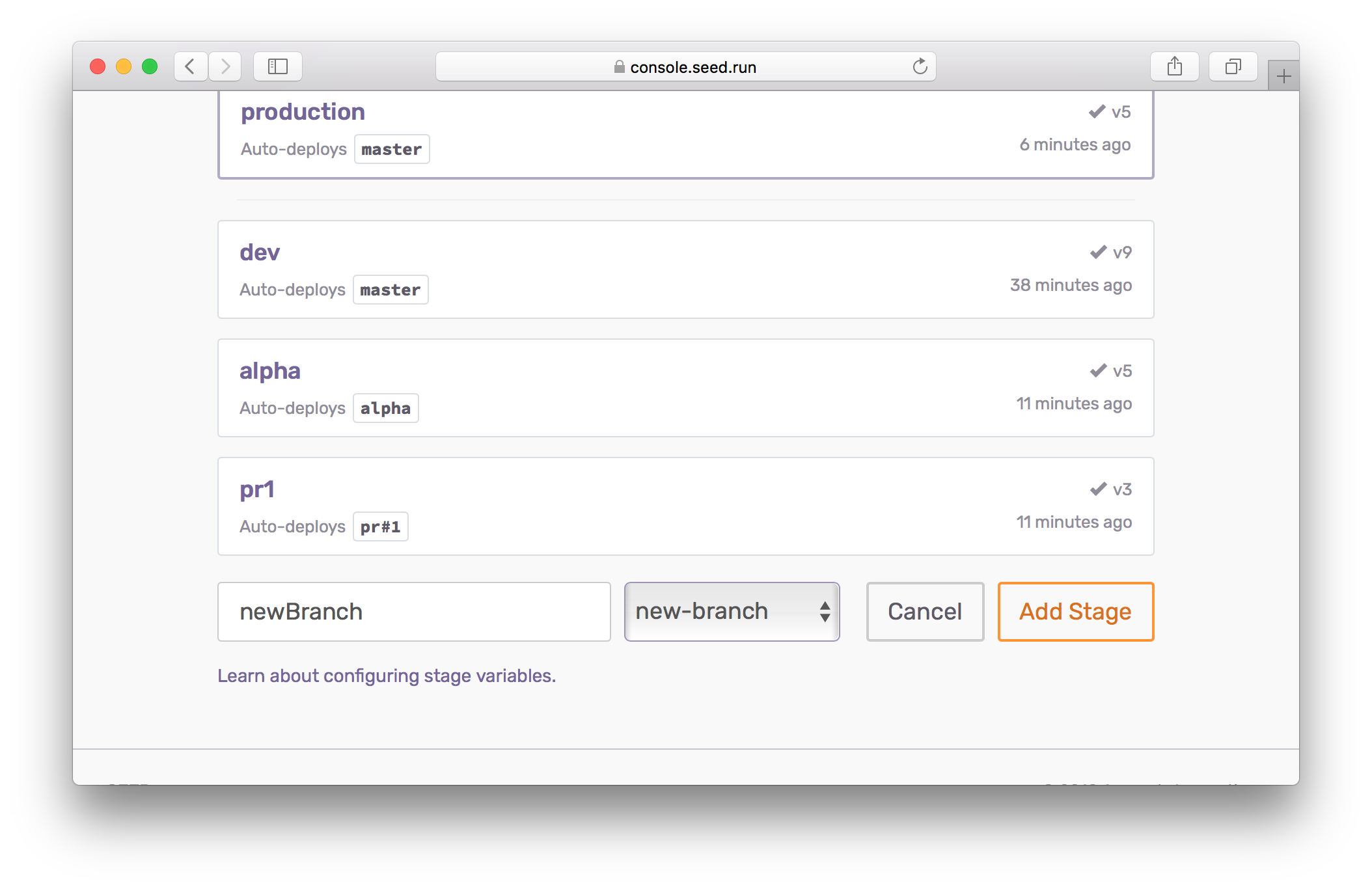This screenshot has height=889, width=1372.
Task: Show all tabs overview icon
Action: (x=1233, y=66)
